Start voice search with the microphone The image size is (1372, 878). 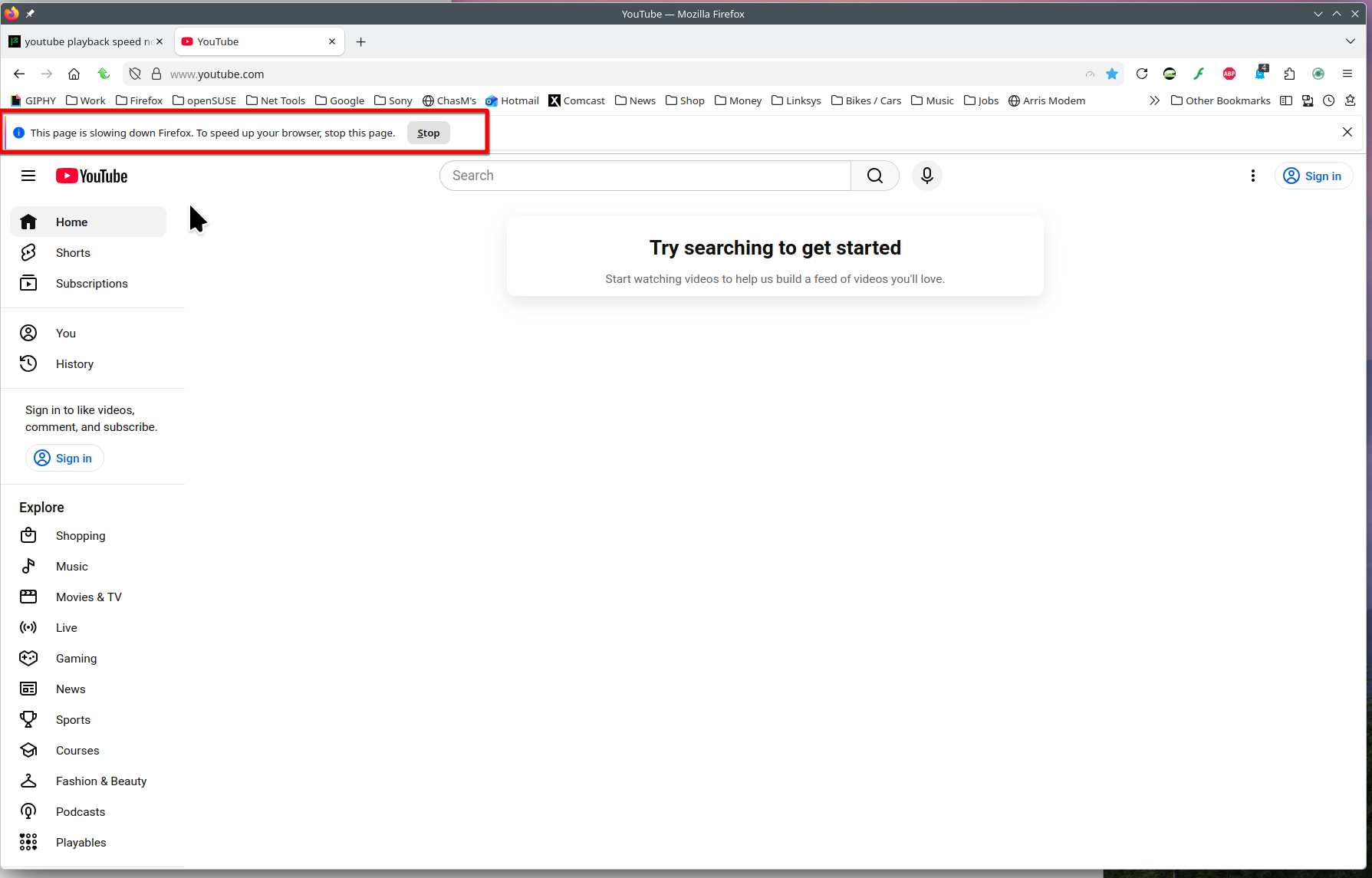pos(926,176)
